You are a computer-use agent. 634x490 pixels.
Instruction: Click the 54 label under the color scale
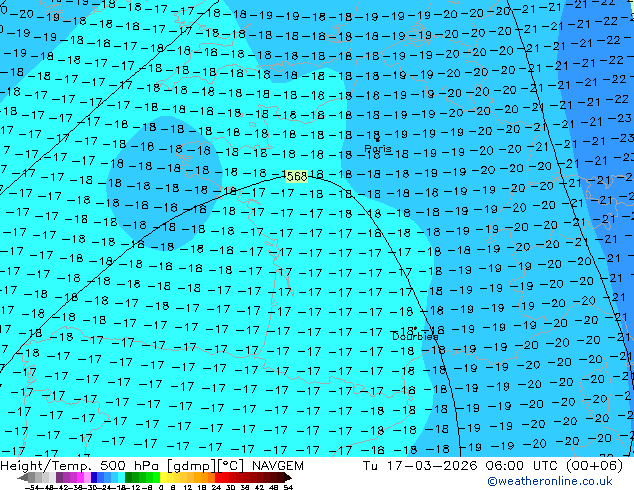tap(288, 488)
